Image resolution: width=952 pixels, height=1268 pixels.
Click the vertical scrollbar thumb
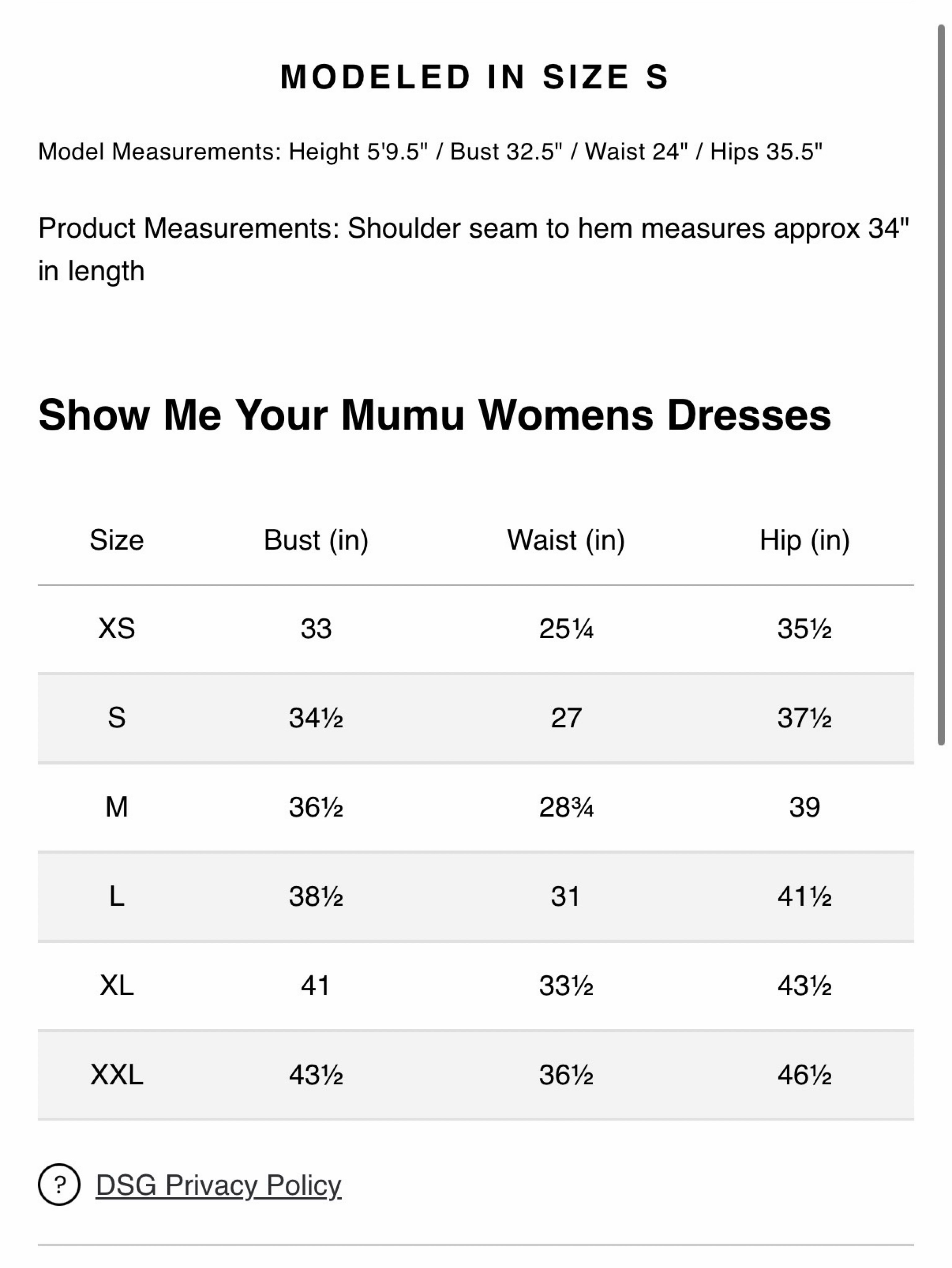[x=941, y=385]
